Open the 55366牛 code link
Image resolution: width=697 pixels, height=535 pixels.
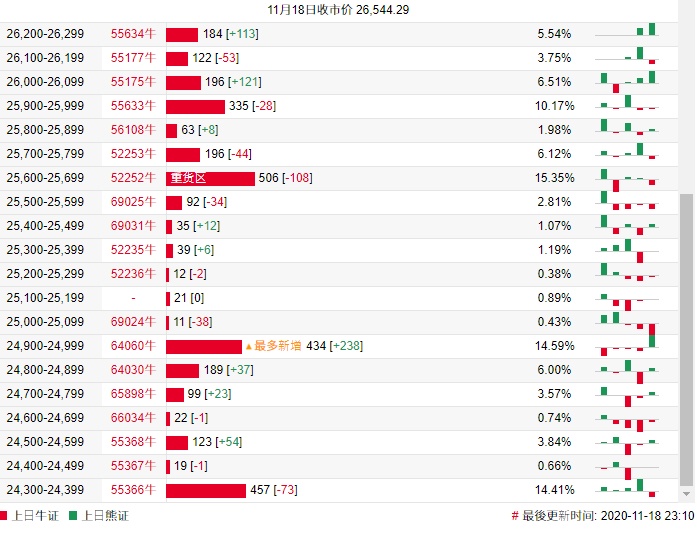point(133,490)
